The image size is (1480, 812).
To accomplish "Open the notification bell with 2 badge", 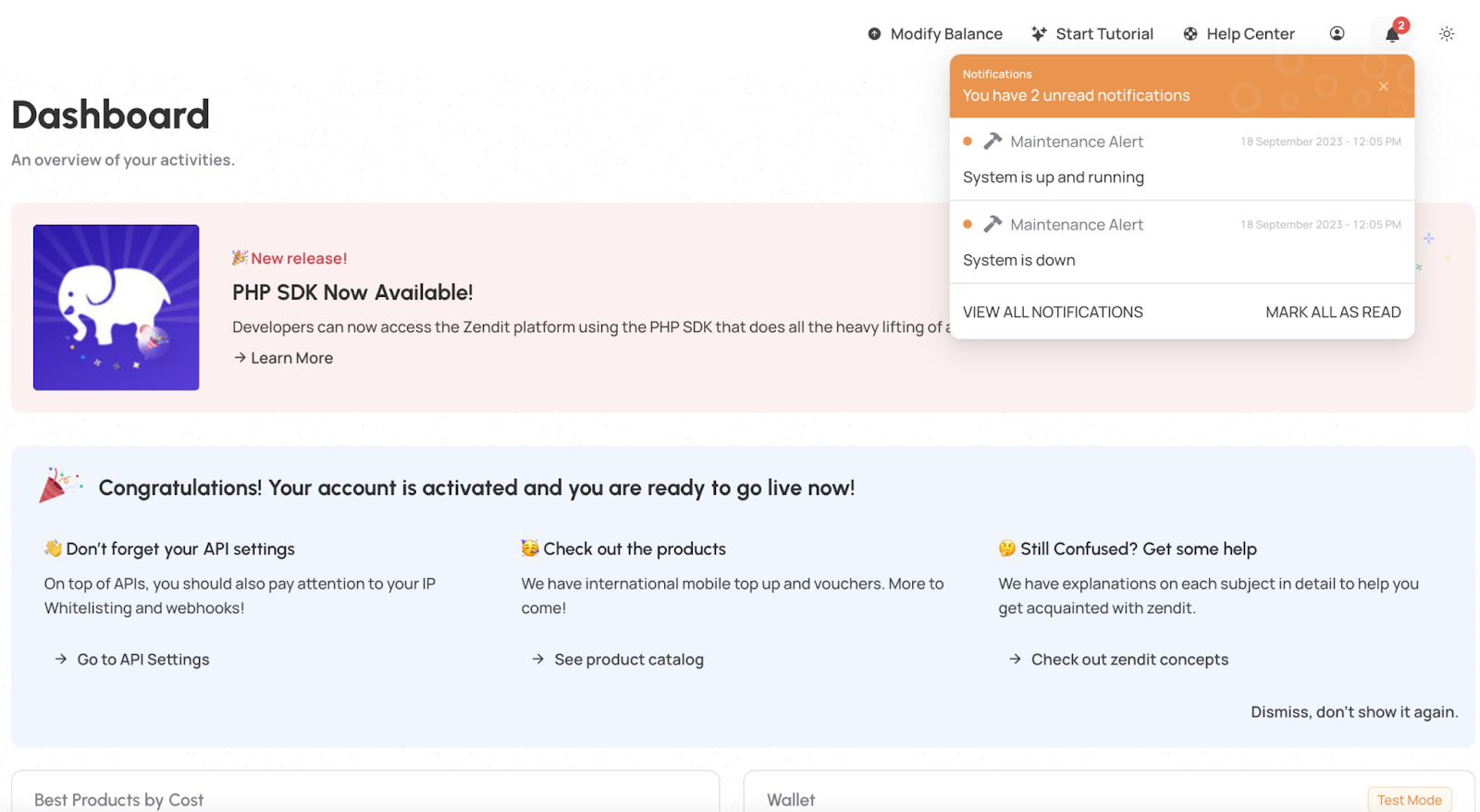I will [x=1393, y=33].
